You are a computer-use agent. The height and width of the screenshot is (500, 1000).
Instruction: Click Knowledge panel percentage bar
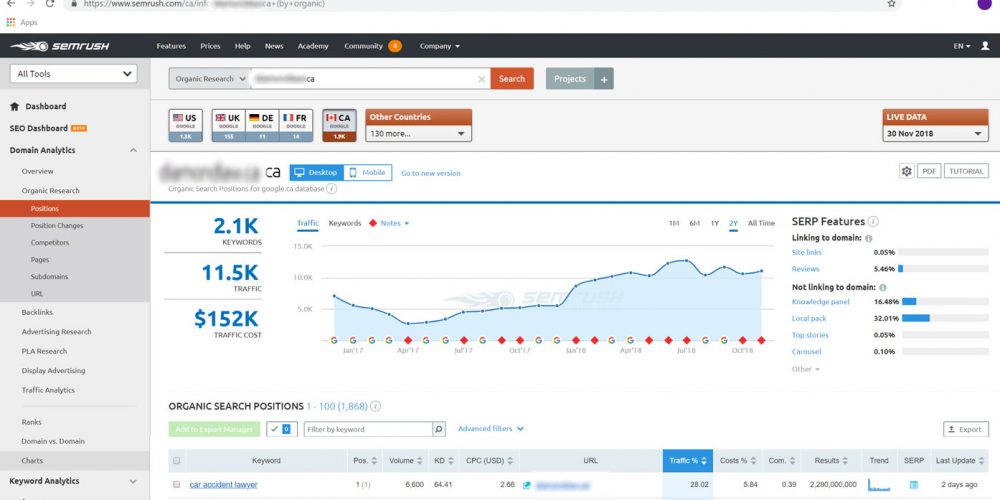tap(945, 302)
